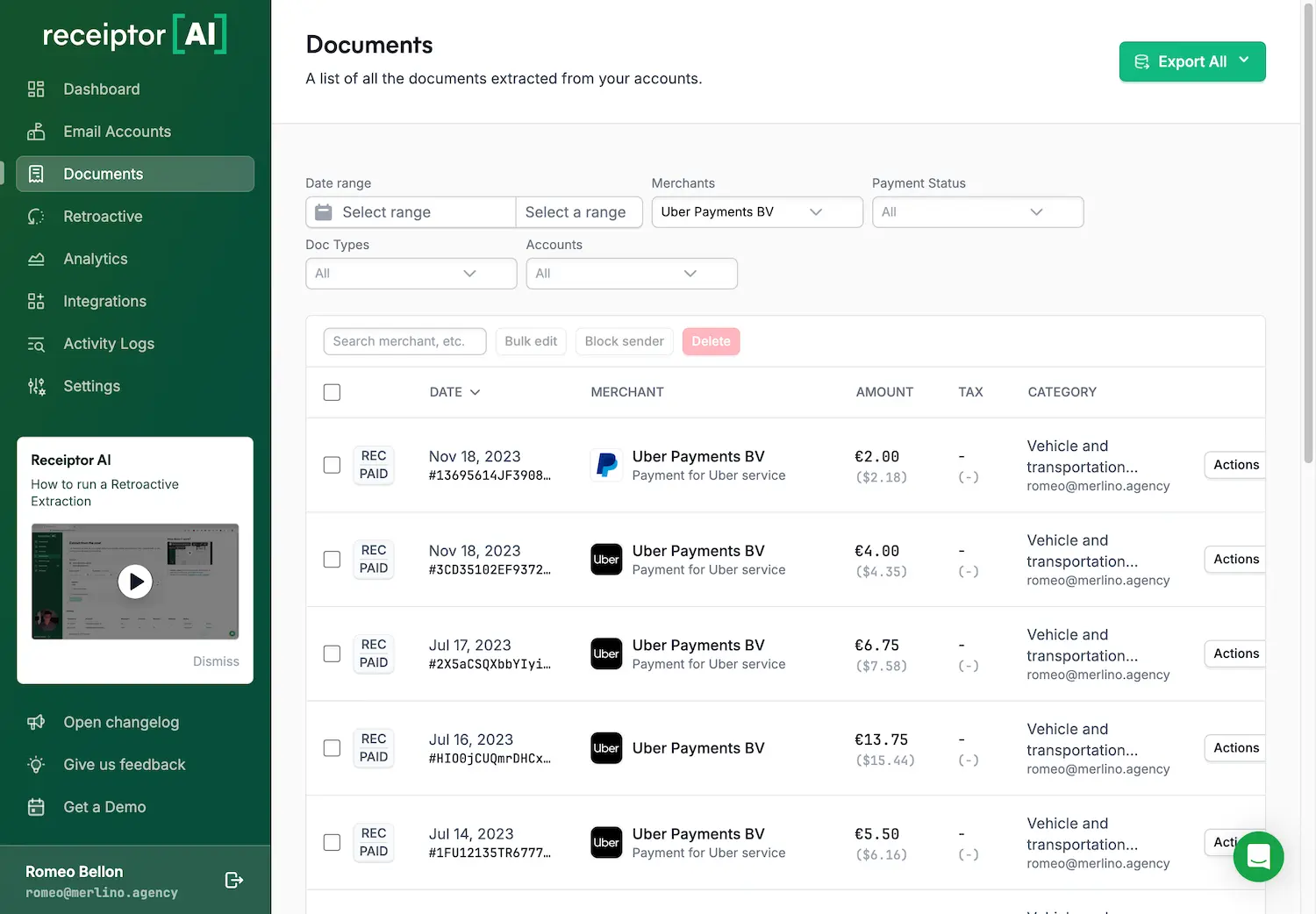Open the Merchants dropdown showing Uber Payments BV
The width and height of the screenshot is (1316, 914).
tap(756, 211)
